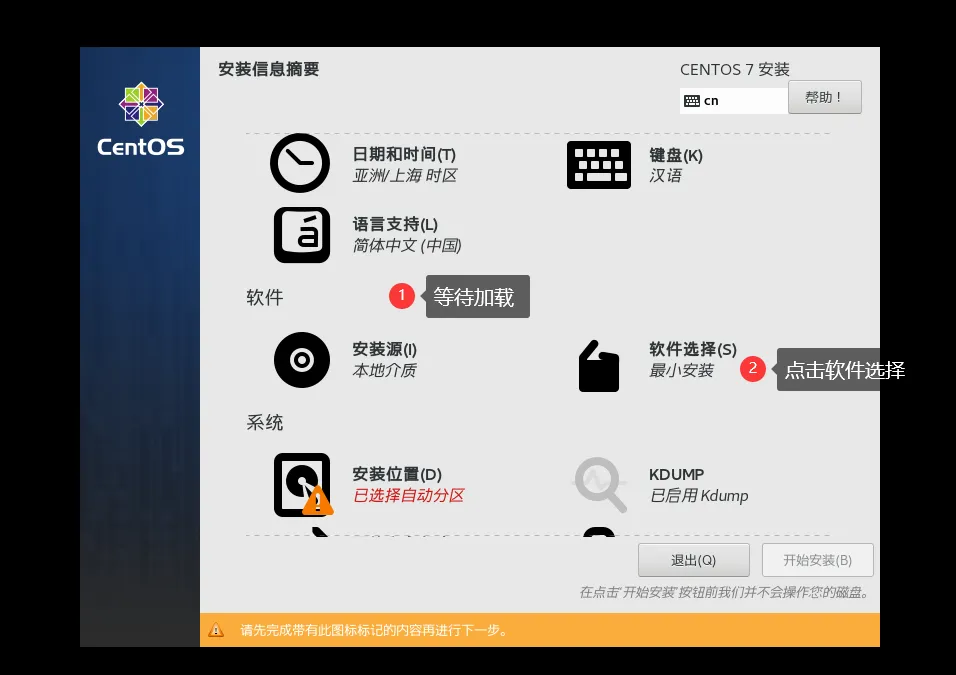Viewport: 956px width, 675px height.
Task: Click the CENTOS 7 安装 heading
Action: pos(735,70)
